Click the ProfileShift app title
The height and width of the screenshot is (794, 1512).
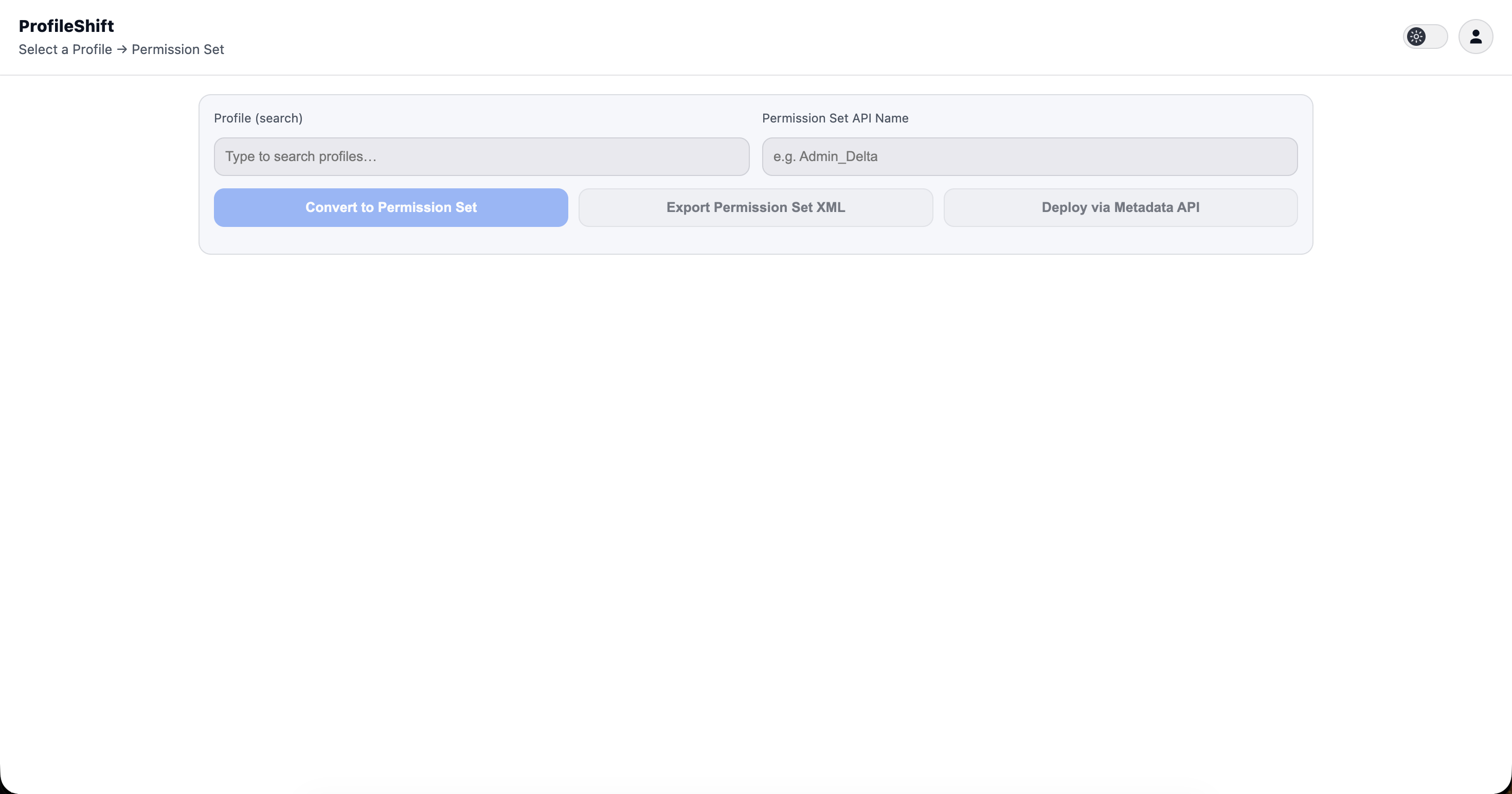pyautogui.click(x=66, y=26)
